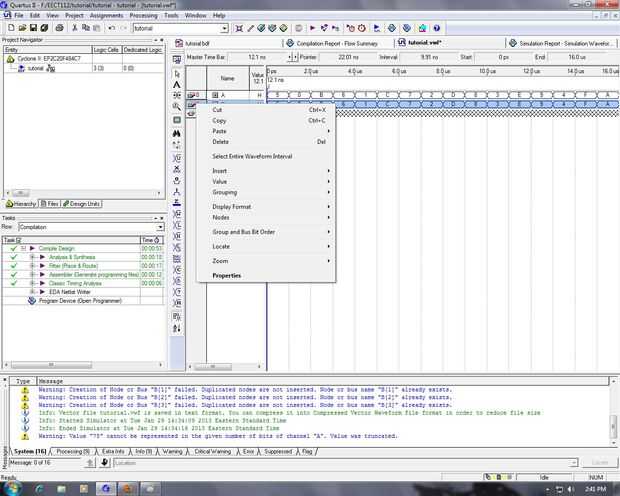The image size is (620, 496).
Task: Apply Forcing Low (0) value icon
Action: pos(177,180)
